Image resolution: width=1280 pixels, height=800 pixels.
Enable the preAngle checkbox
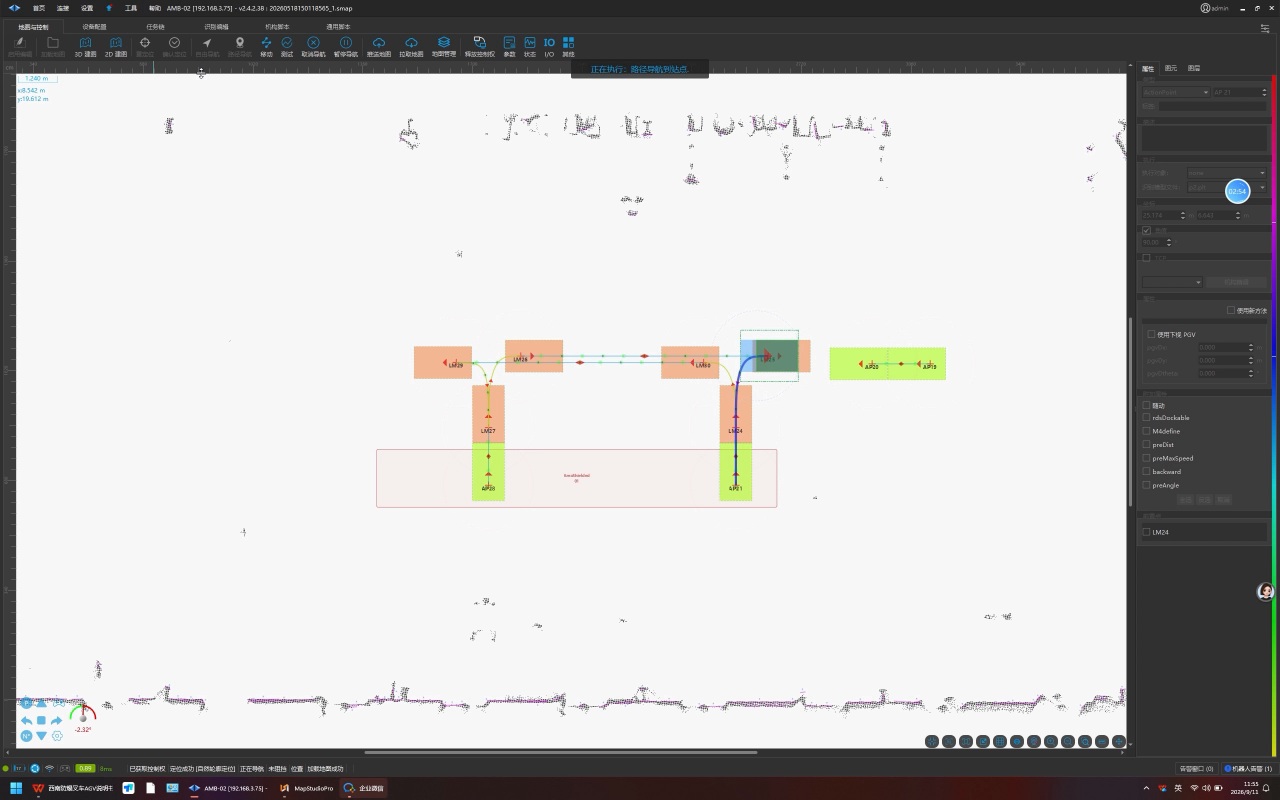click(1146, 485)
